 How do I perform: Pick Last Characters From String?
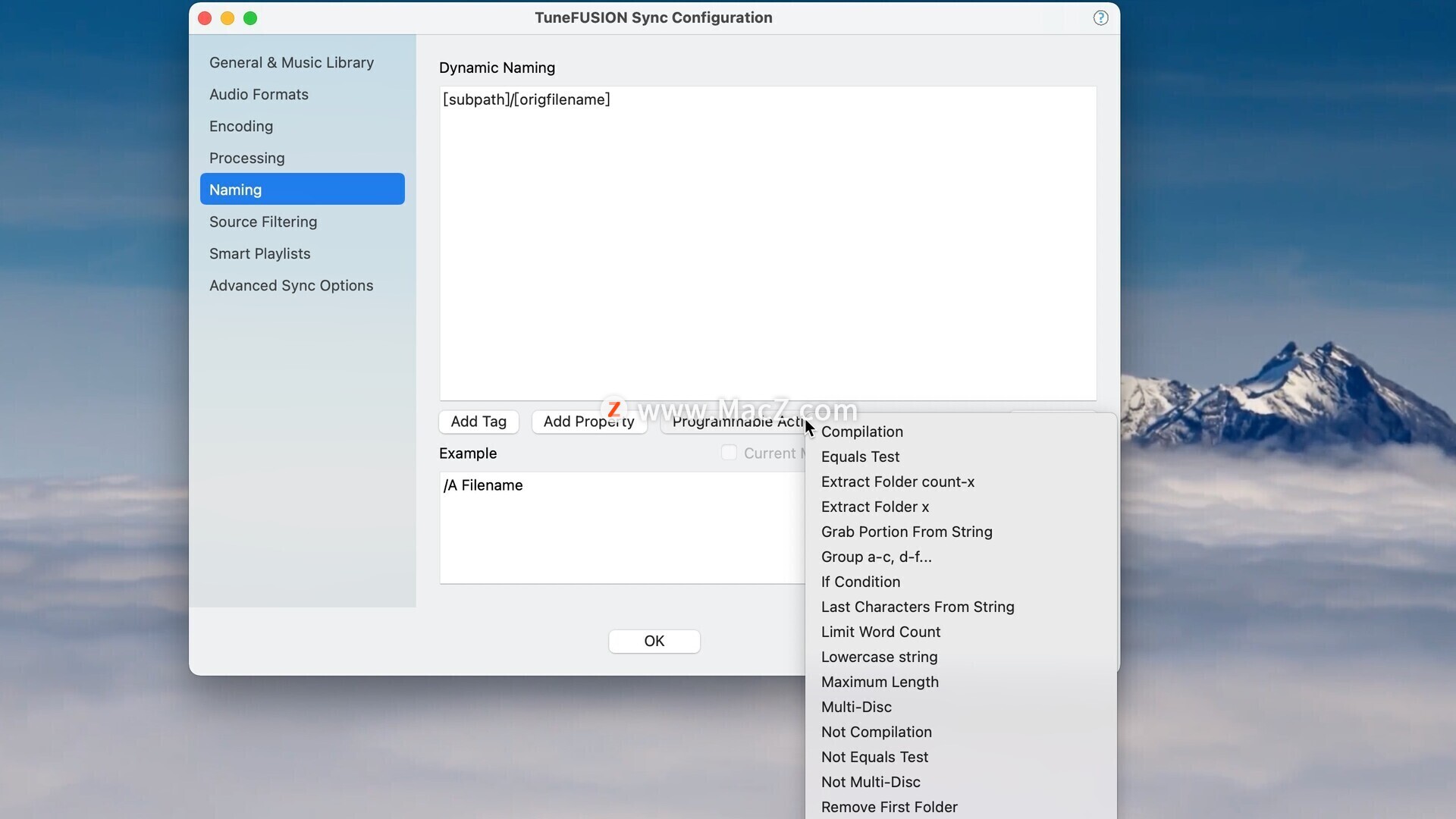click(x=961, y=607)
